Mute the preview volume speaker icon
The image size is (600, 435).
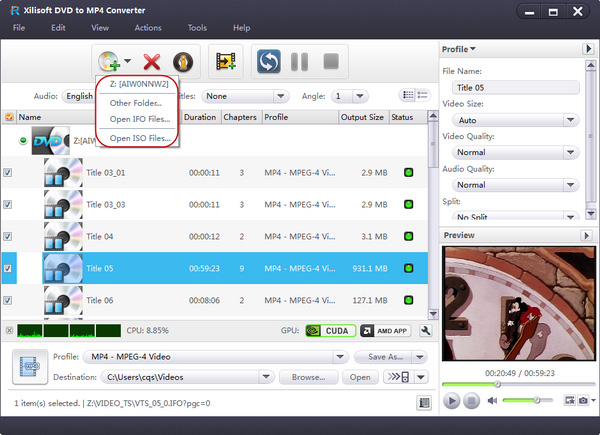click(x=492, y=401)
